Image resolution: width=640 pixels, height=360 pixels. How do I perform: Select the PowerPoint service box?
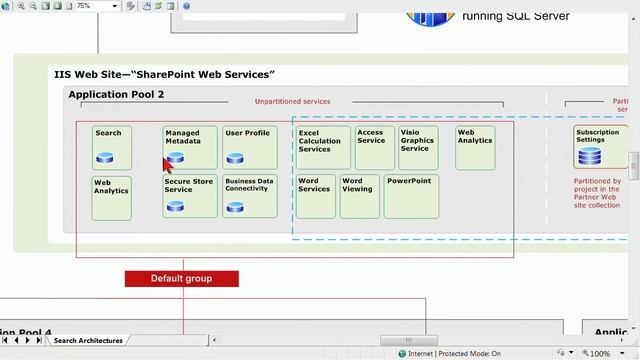coord(411,196)
